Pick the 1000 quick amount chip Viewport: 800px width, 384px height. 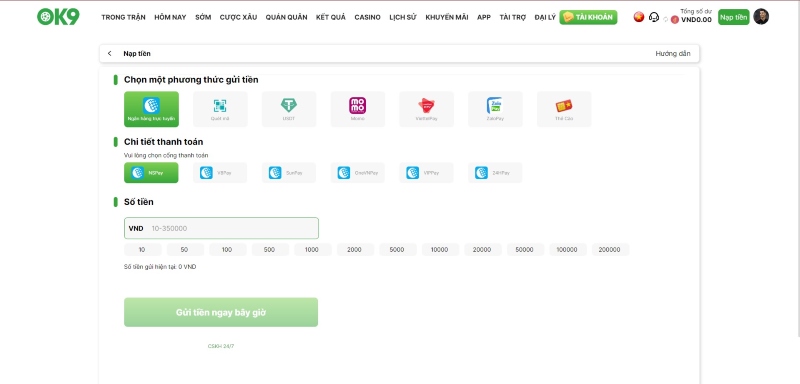click(313, 250)
